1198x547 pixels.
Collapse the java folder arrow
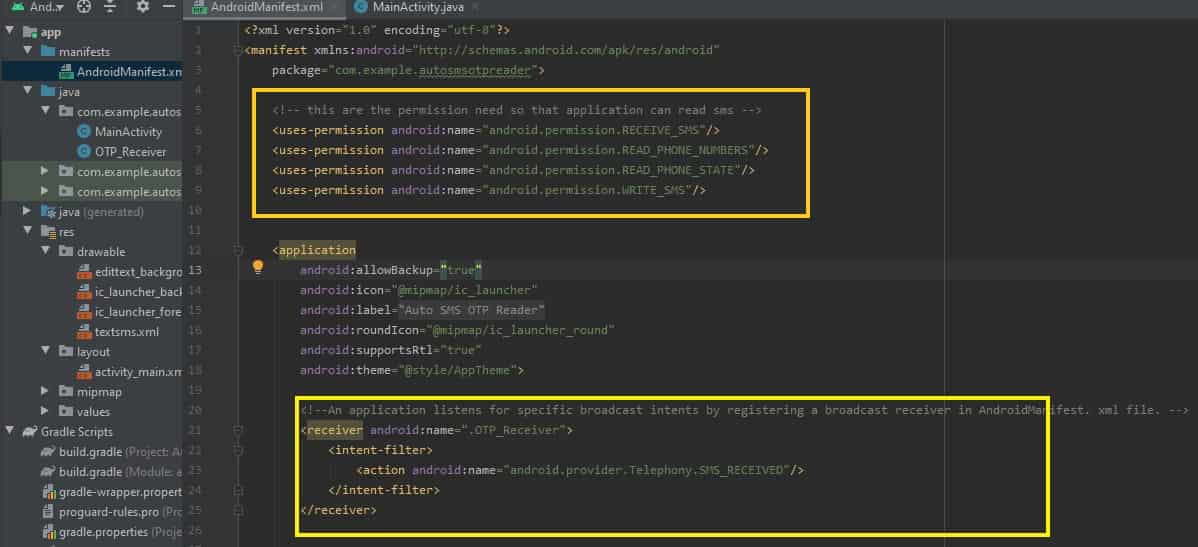(x=28, y=92)
